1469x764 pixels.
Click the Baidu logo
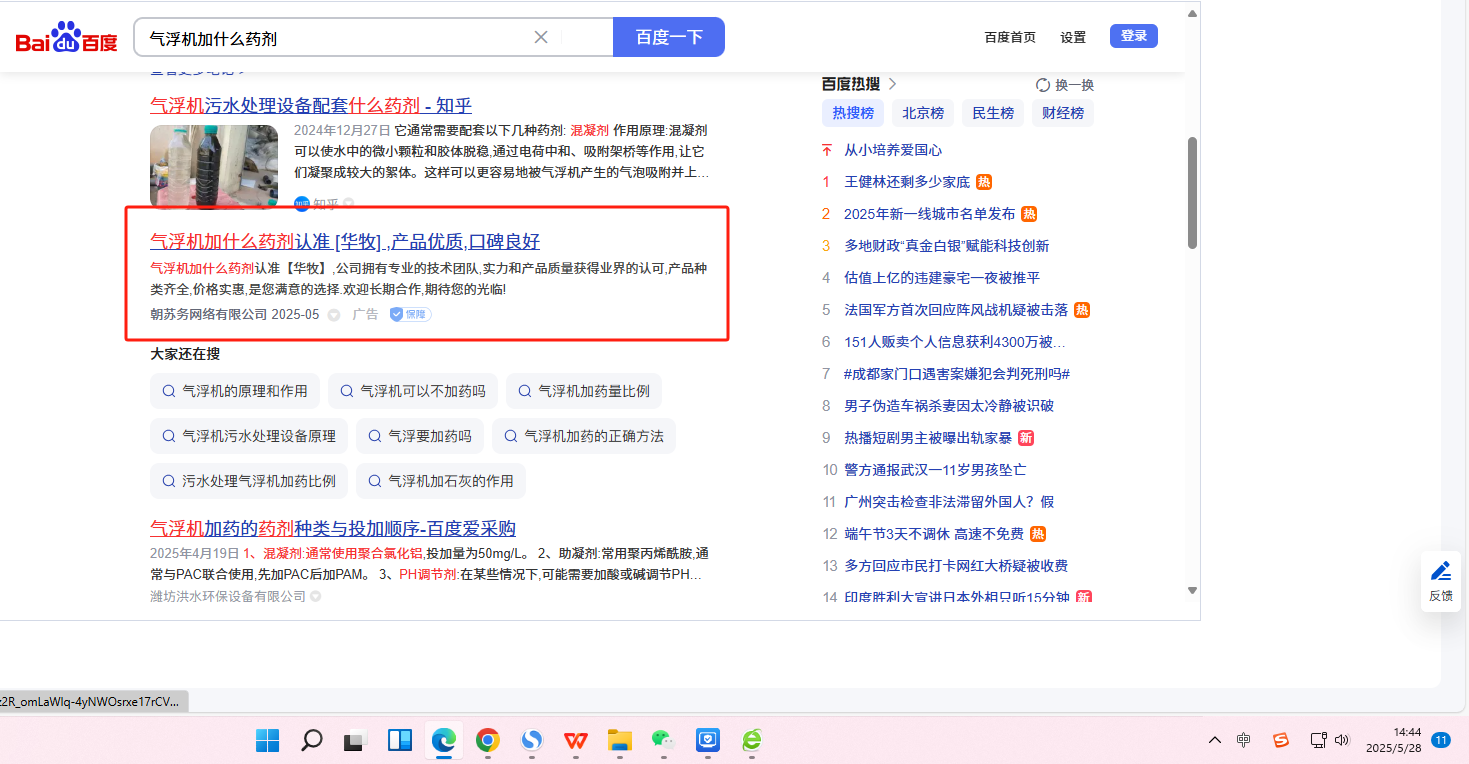[x=66, y=38]
